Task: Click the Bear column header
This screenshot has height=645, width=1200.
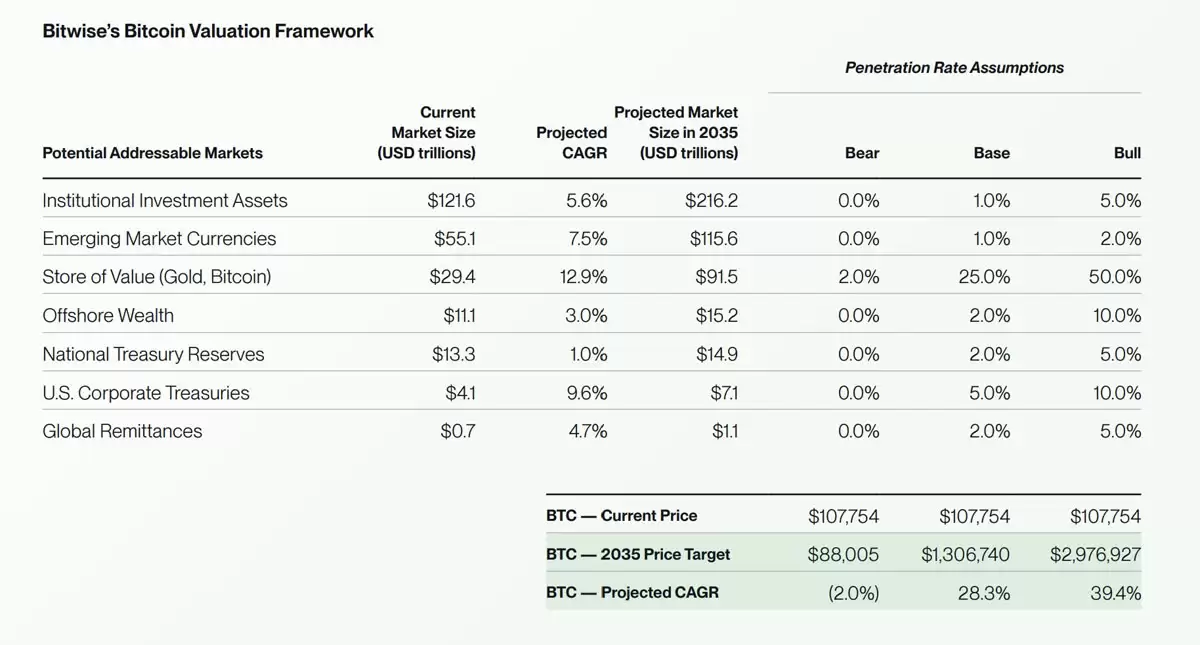Action: pos(861,153)
